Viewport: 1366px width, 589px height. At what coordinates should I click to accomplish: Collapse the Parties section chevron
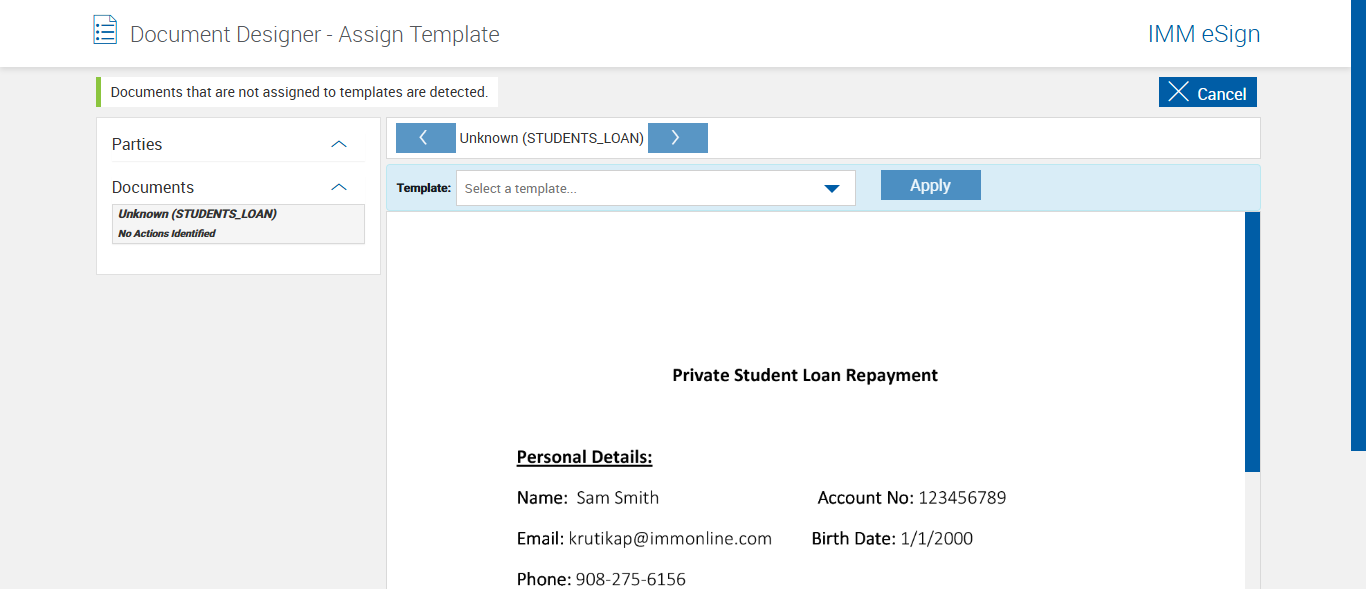[x=339, y=144]
